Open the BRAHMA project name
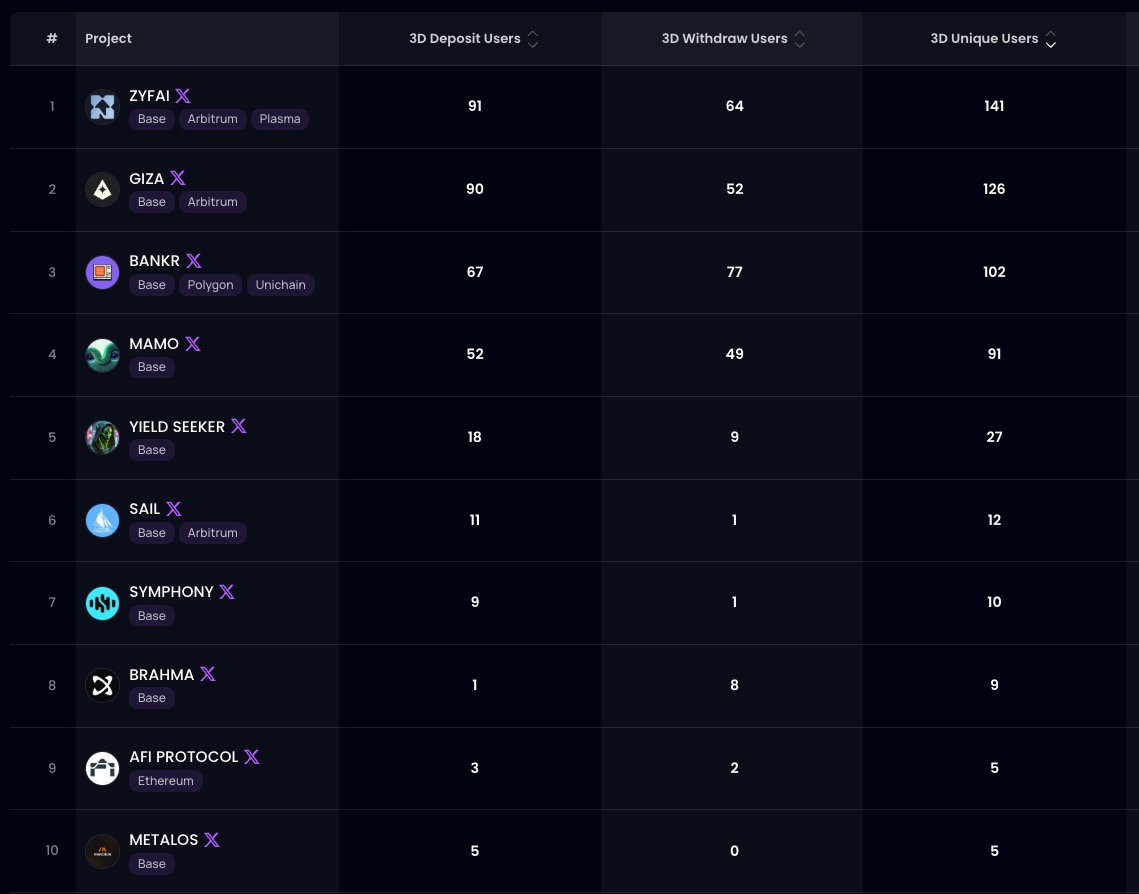This screenshot has height=894, width=1139. point(161,675)
